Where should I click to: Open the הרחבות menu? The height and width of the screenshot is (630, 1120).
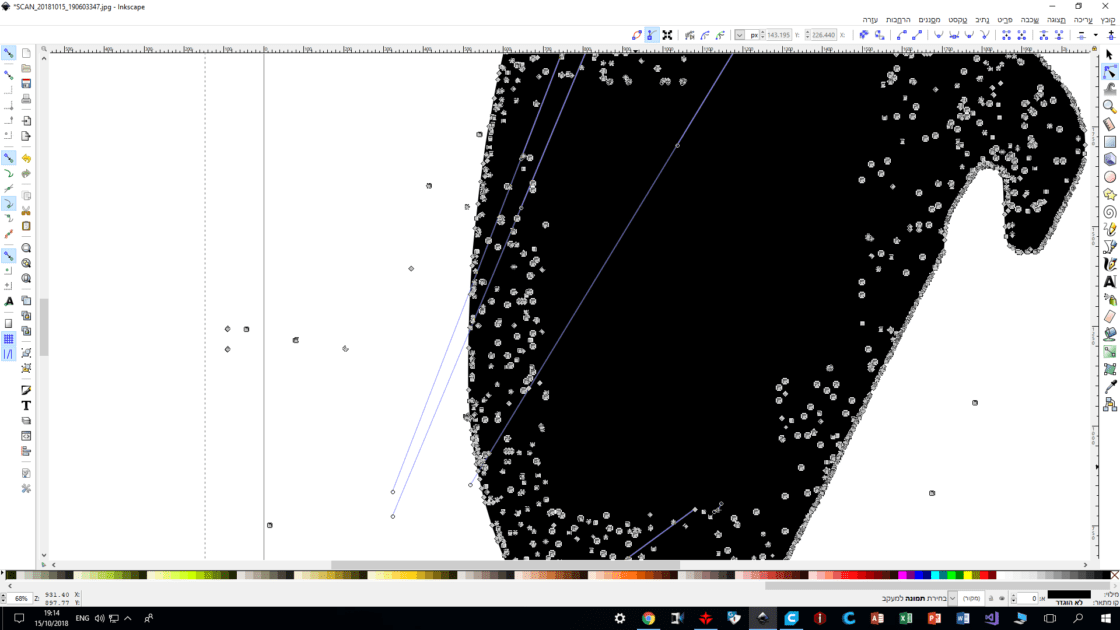(x=898, y=20)
